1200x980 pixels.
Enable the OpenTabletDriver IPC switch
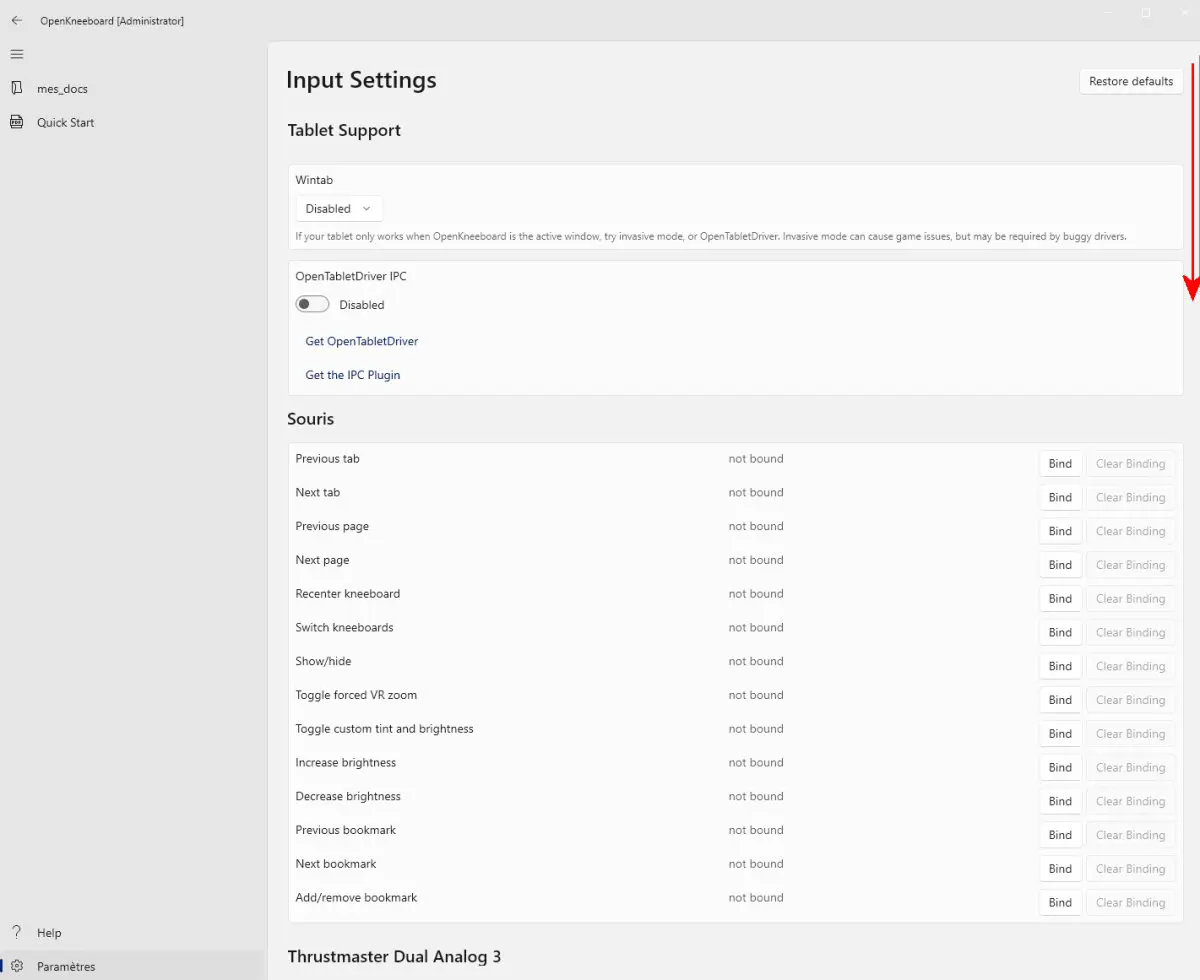tap(312, 304)
